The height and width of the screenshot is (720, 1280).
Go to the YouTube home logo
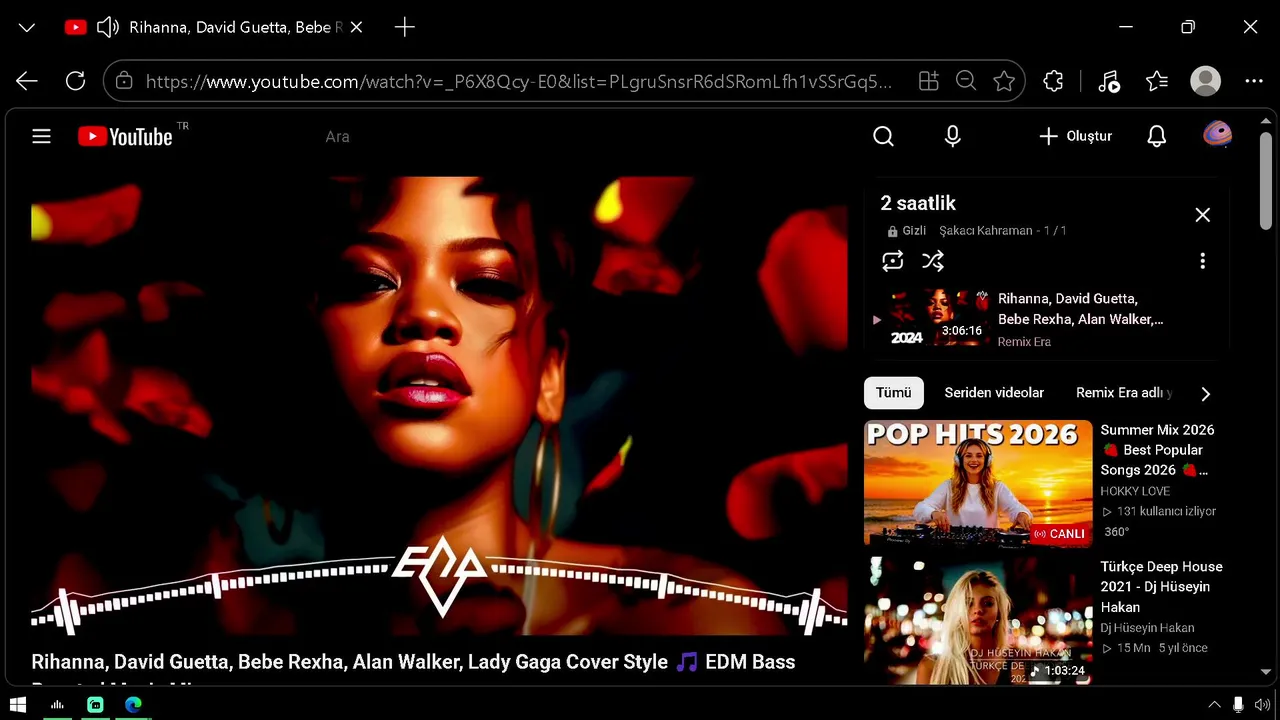point(126,136)
